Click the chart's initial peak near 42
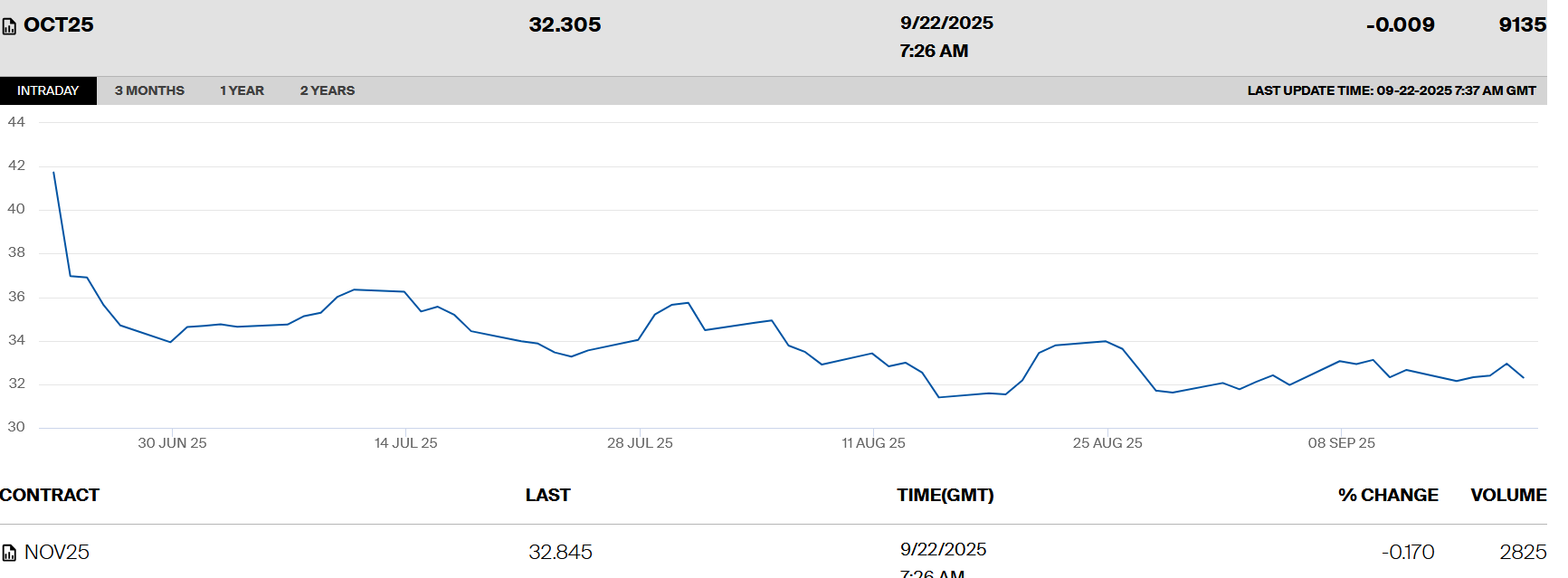 click(x=54, y=173)
